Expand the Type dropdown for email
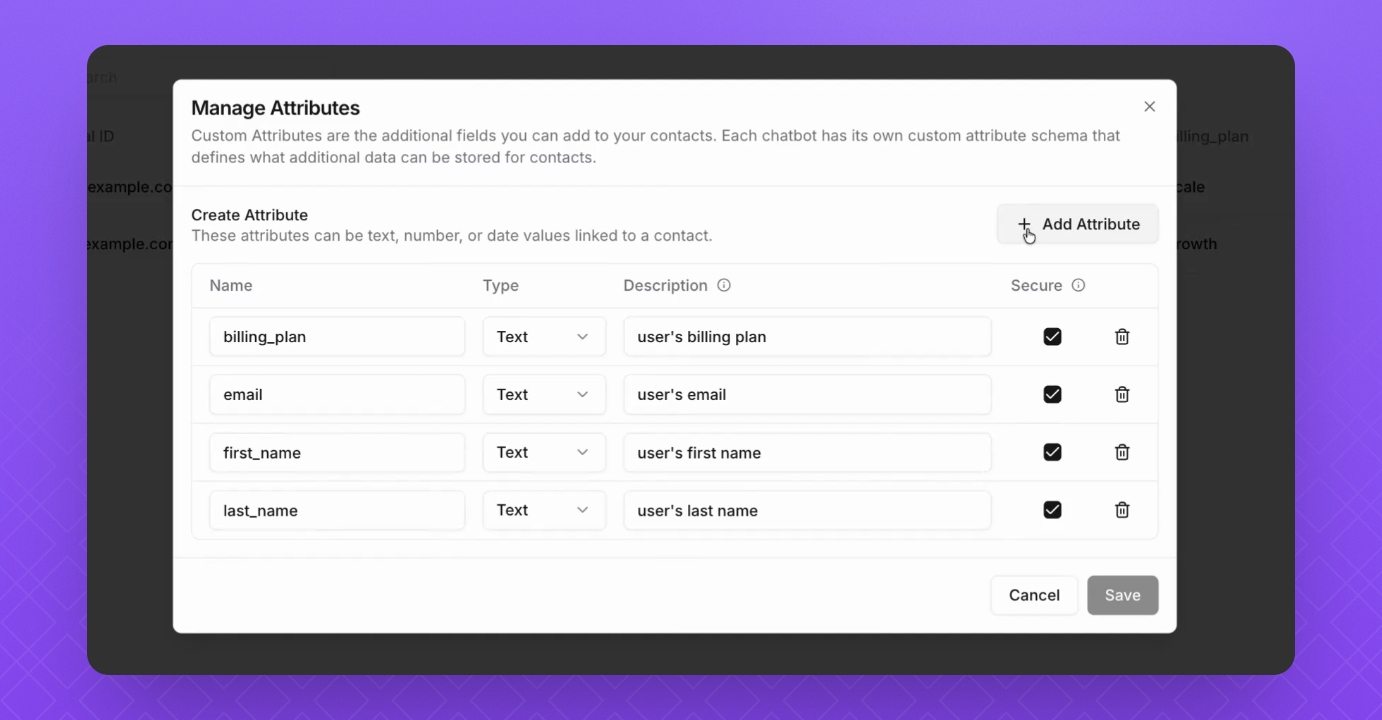 (x=544, y=395)
